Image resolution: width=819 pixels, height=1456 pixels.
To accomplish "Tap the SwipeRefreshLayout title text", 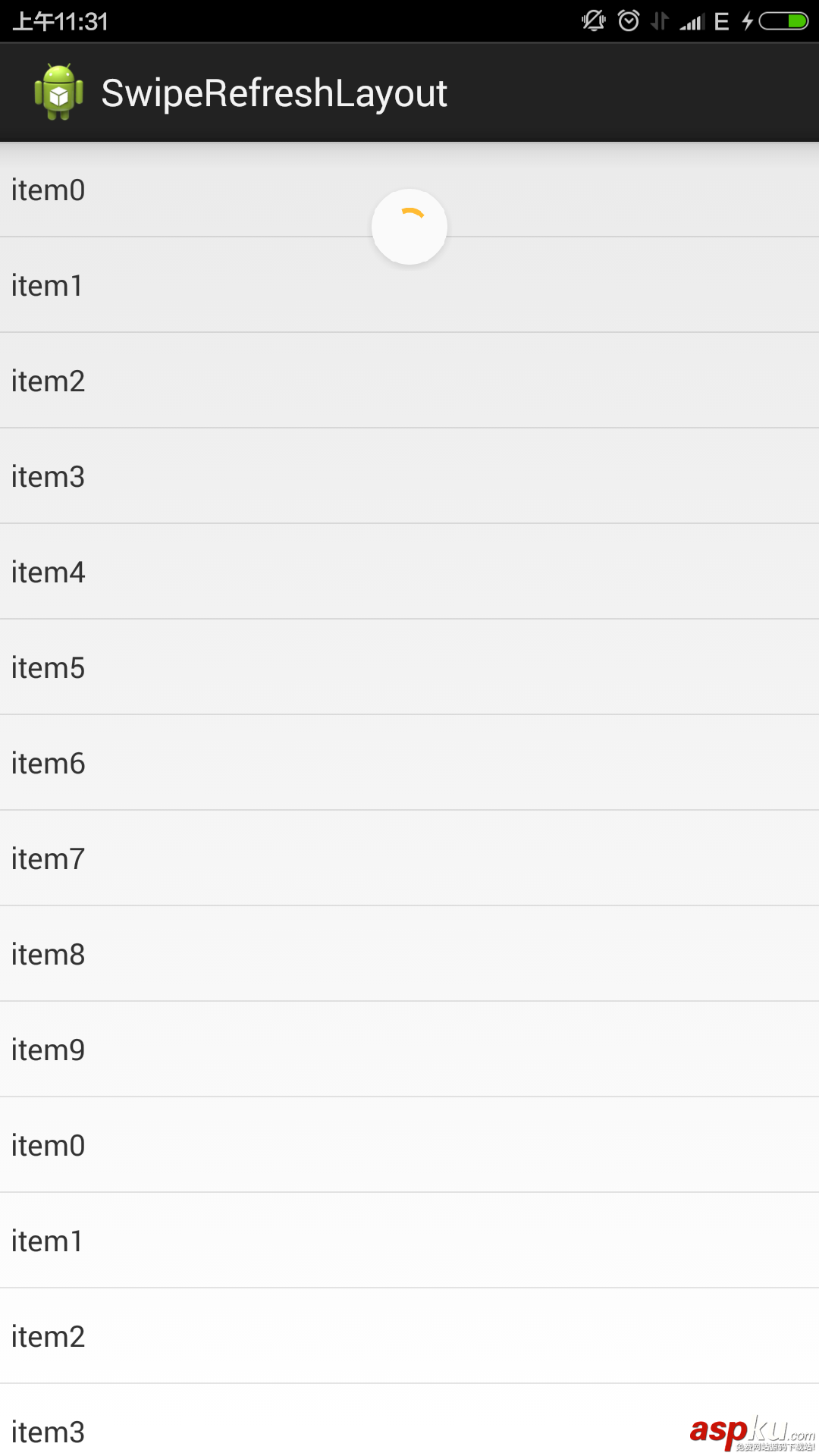I will 274,93.
